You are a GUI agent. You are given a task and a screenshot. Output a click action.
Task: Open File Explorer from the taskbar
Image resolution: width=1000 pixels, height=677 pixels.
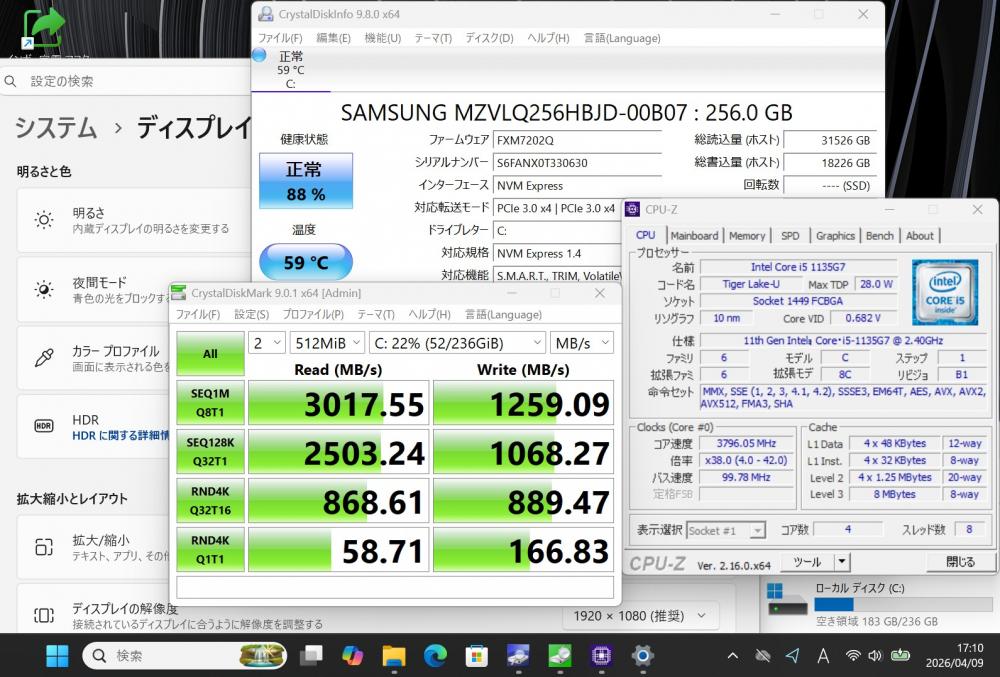[393, 655]
